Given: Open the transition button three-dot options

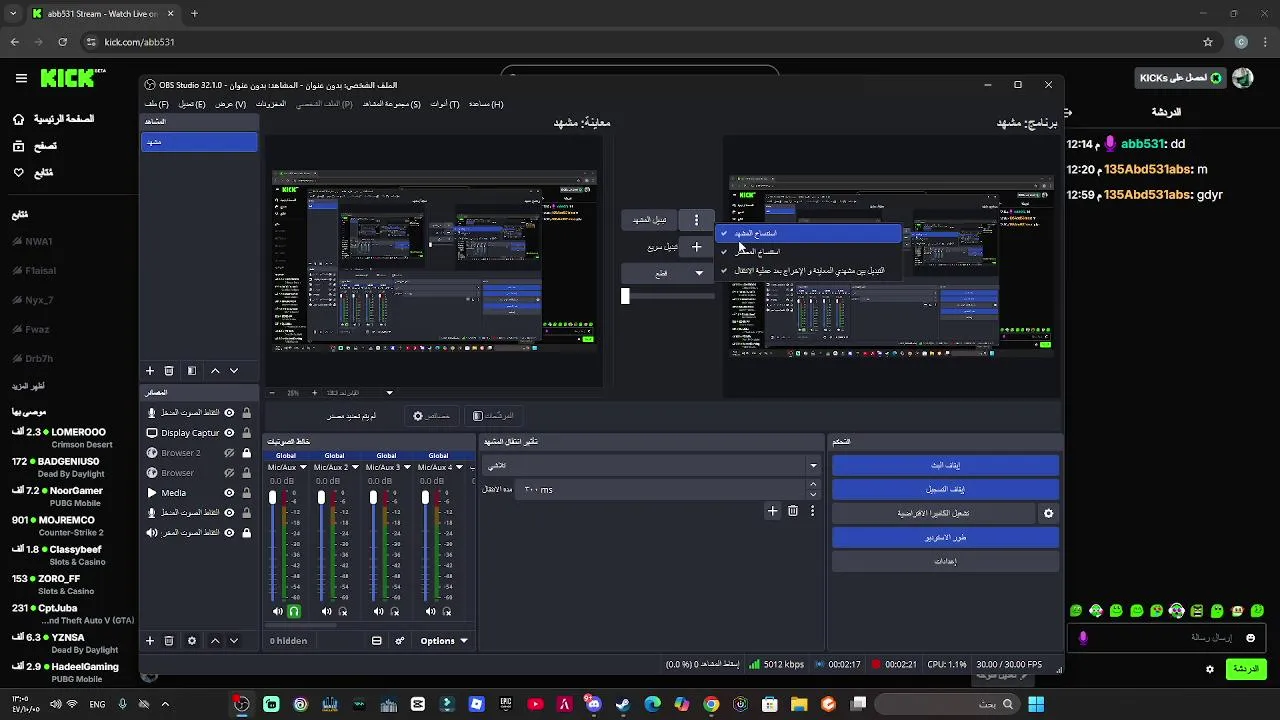Looking at the screenshot, I should 696,220.
